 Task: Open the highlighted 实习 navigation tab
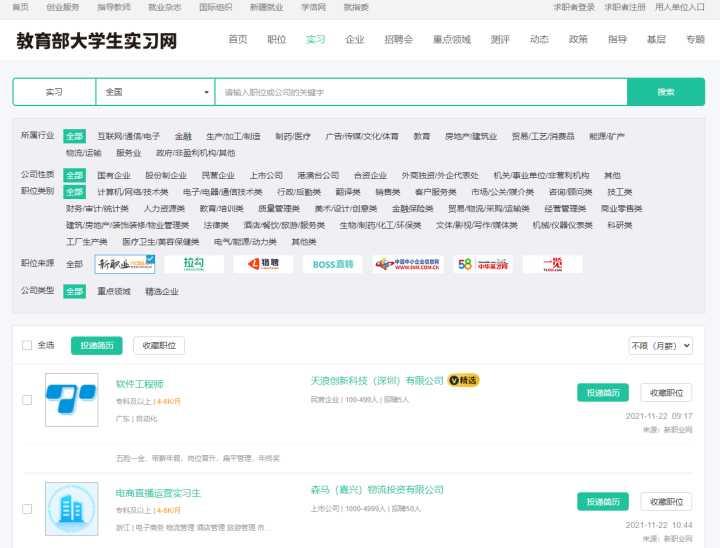[x=316, y=40]
